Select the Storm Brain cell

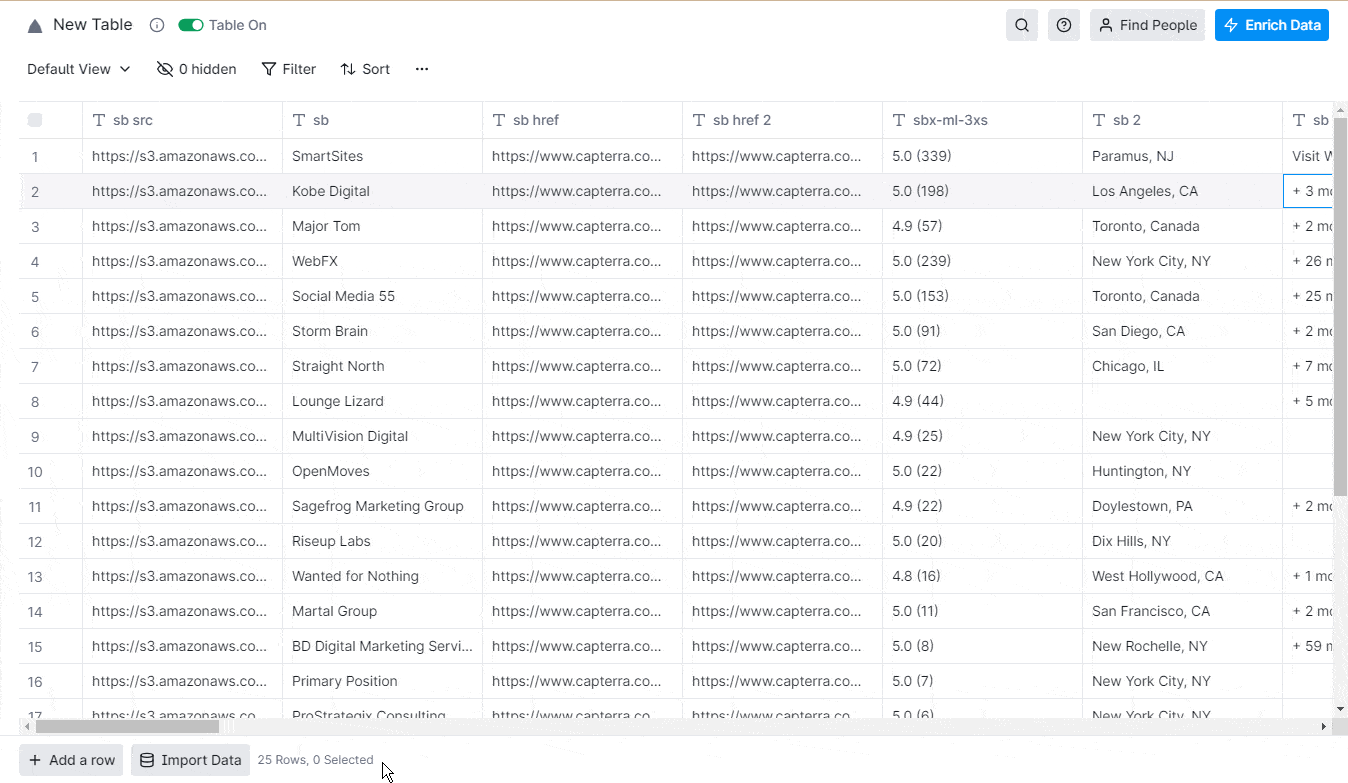pos(382,331)
